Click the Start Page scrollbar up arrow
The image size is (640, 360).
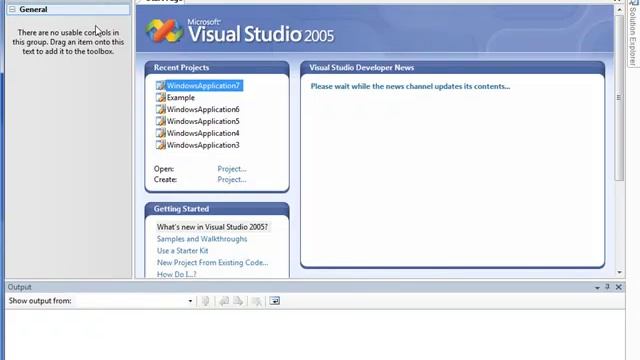click(619, 9)
